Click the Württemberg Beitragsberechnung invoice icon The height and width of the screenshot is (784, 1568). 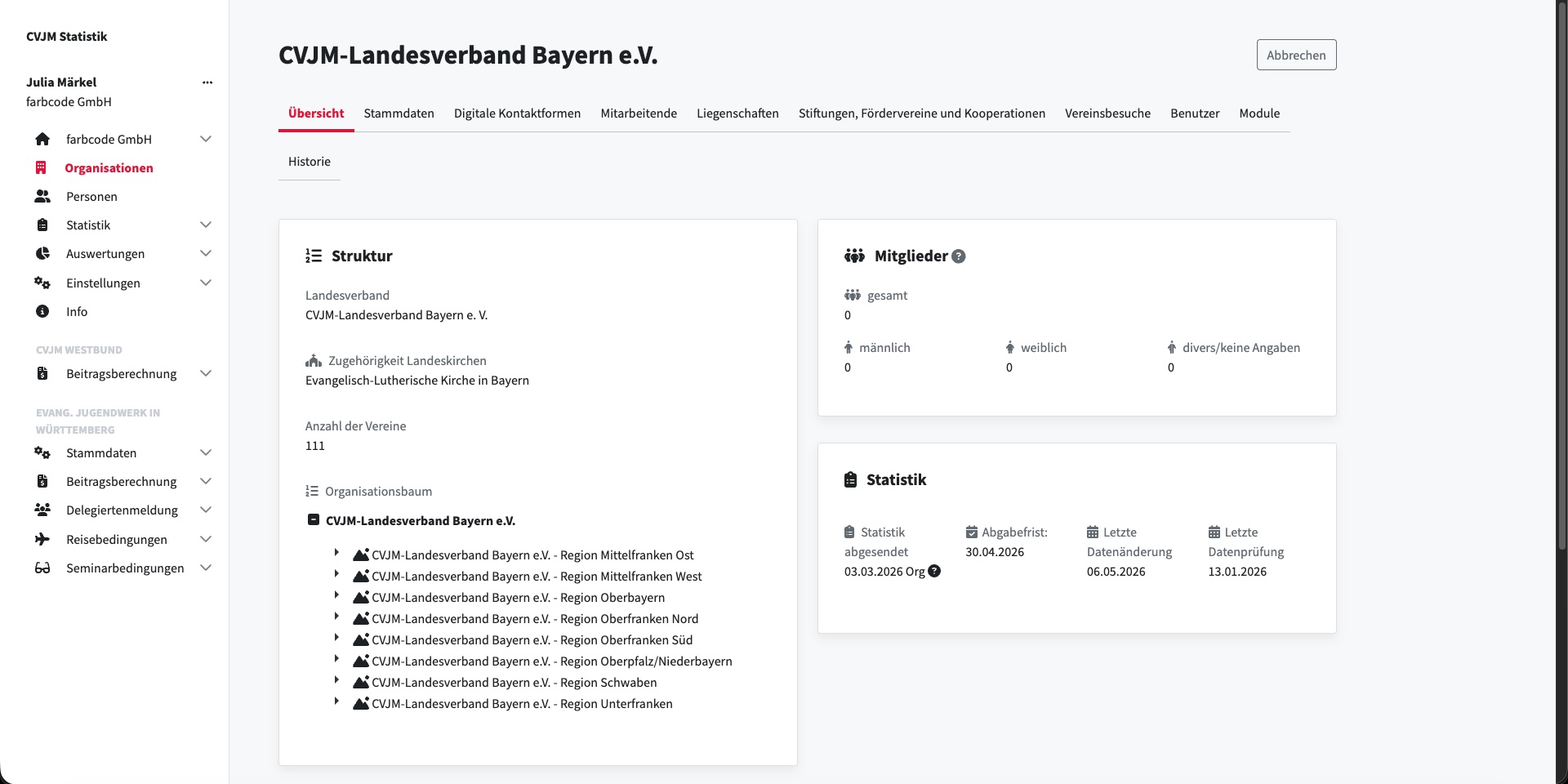point(42,481)
